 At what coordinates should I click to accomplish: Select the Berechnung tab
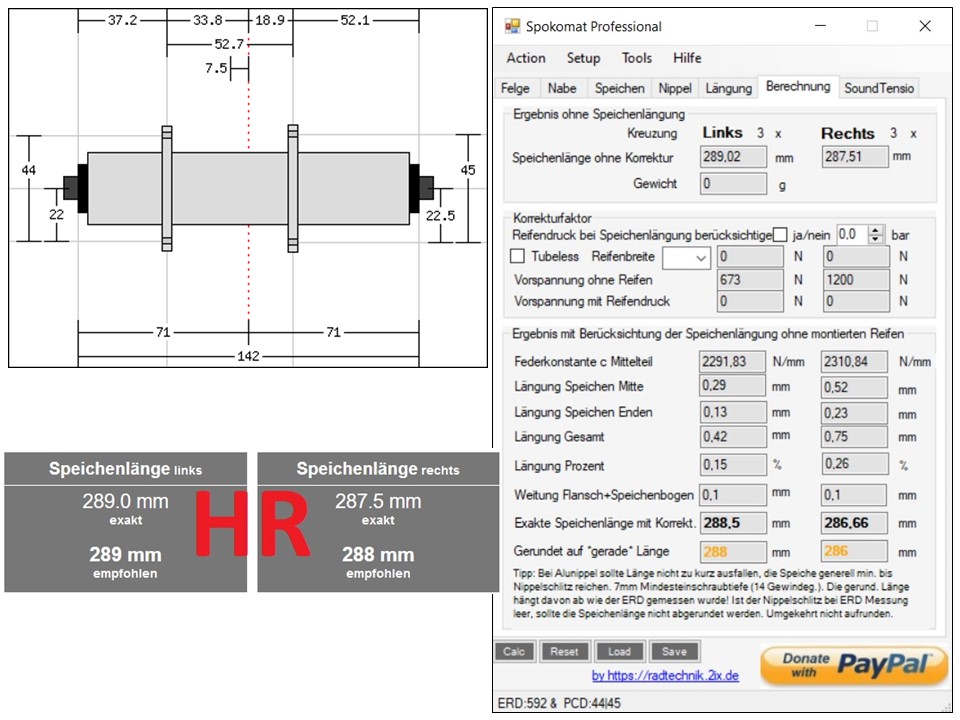(x=798, y=86)
